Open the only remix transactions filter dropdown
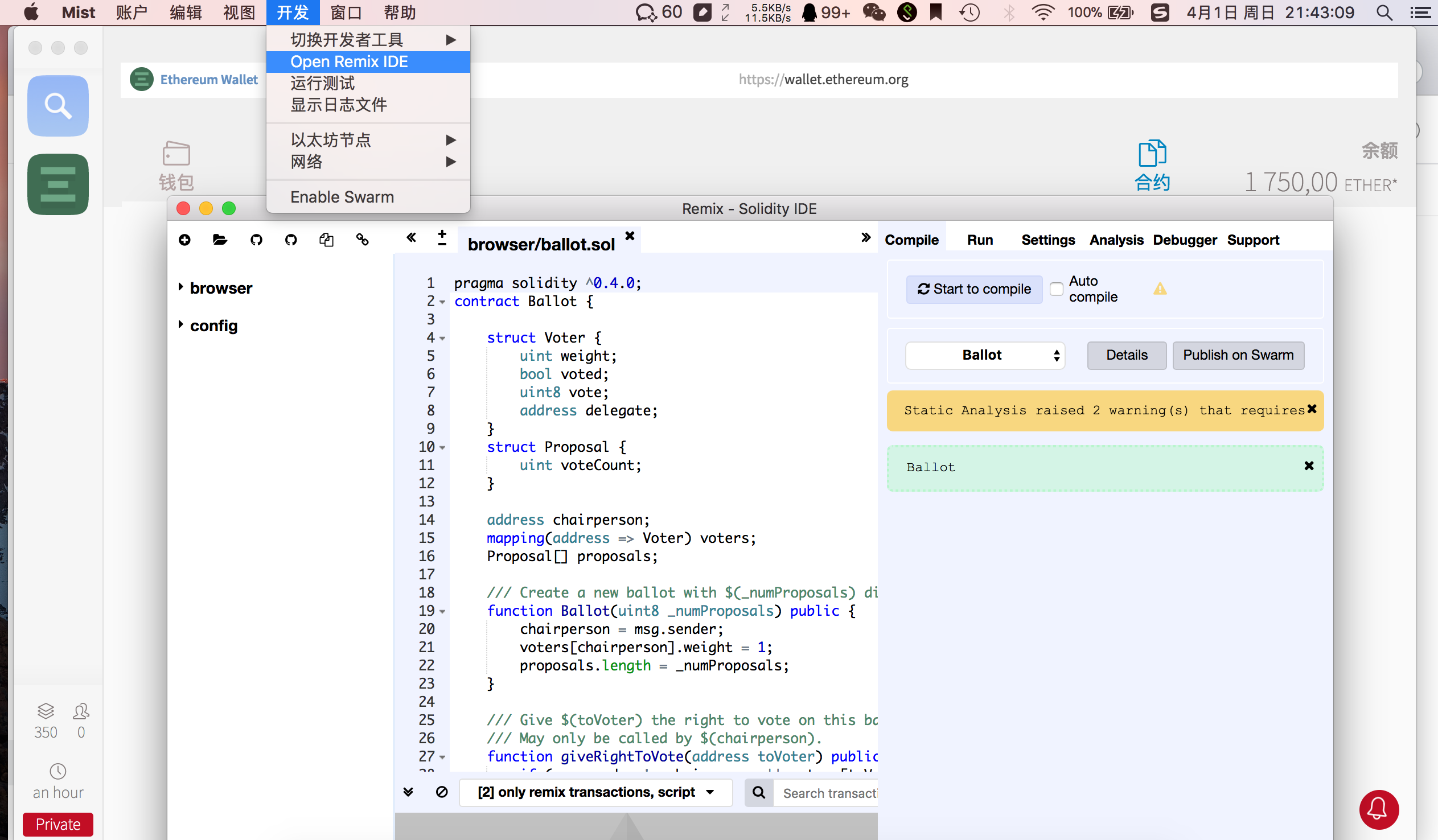1438x840 pixels. (x=595, y=792)
